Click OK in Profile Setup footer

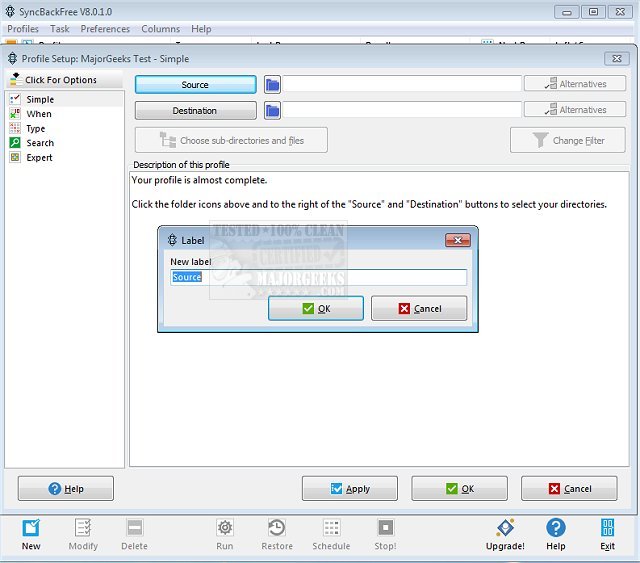(x=460, y=489)
